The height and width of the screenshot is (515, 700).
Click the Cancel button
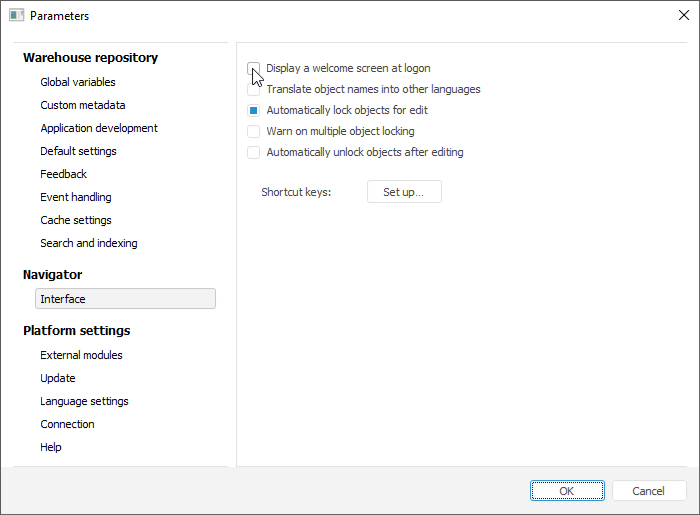(x=649, y=491)
